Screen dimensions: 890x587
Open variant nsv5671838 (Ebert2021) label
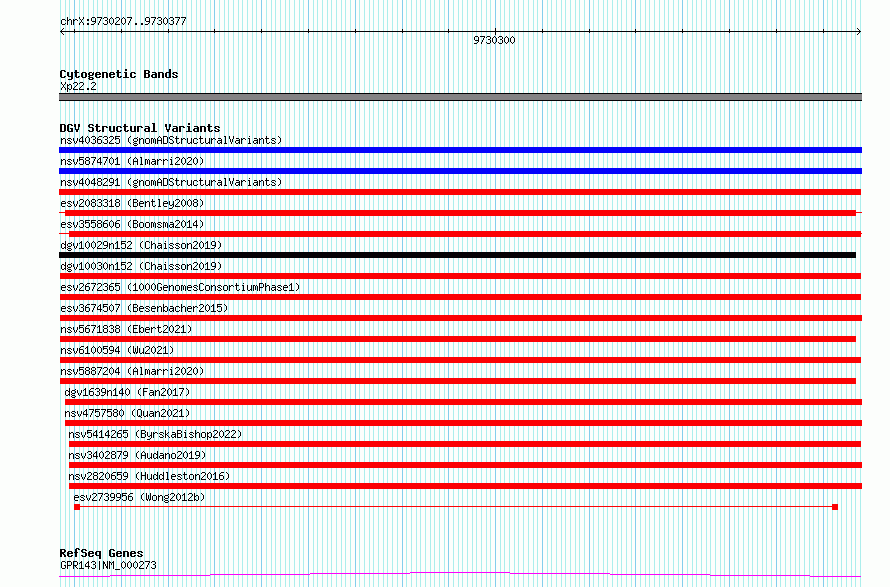tap(126, 329)
